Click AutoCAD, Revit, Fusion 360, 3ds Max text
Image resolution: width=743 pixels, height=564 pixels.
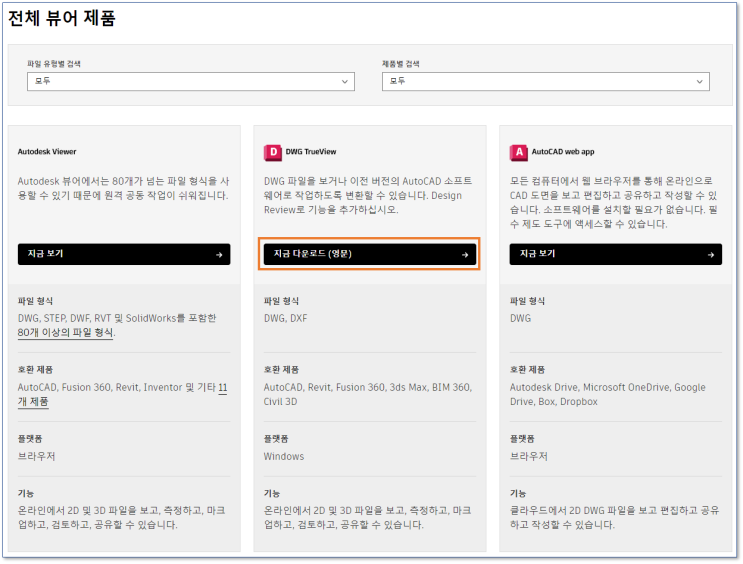[368, 394]
